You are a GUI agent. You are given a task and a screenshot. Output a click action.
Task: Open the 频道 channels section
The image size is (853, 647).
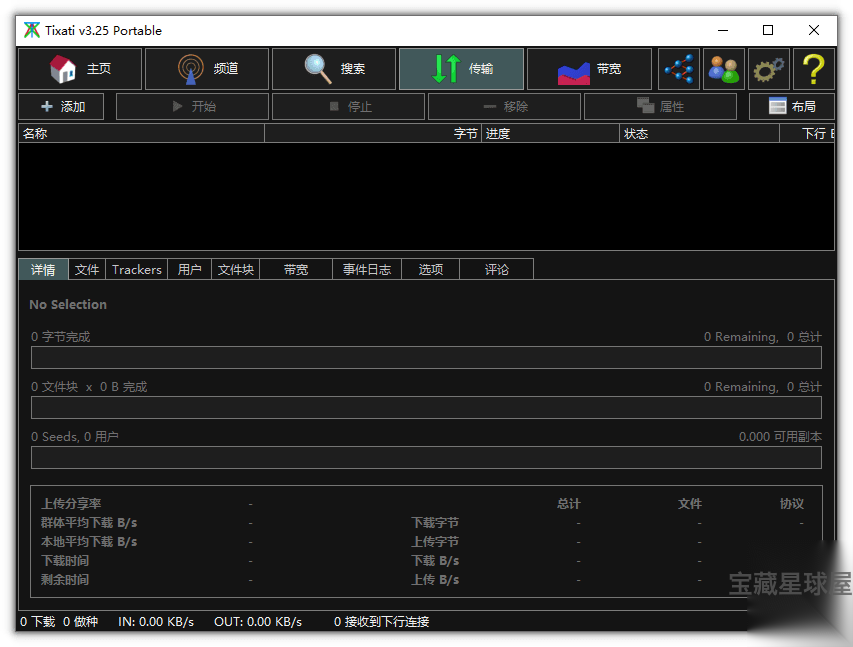coord(207,69)
